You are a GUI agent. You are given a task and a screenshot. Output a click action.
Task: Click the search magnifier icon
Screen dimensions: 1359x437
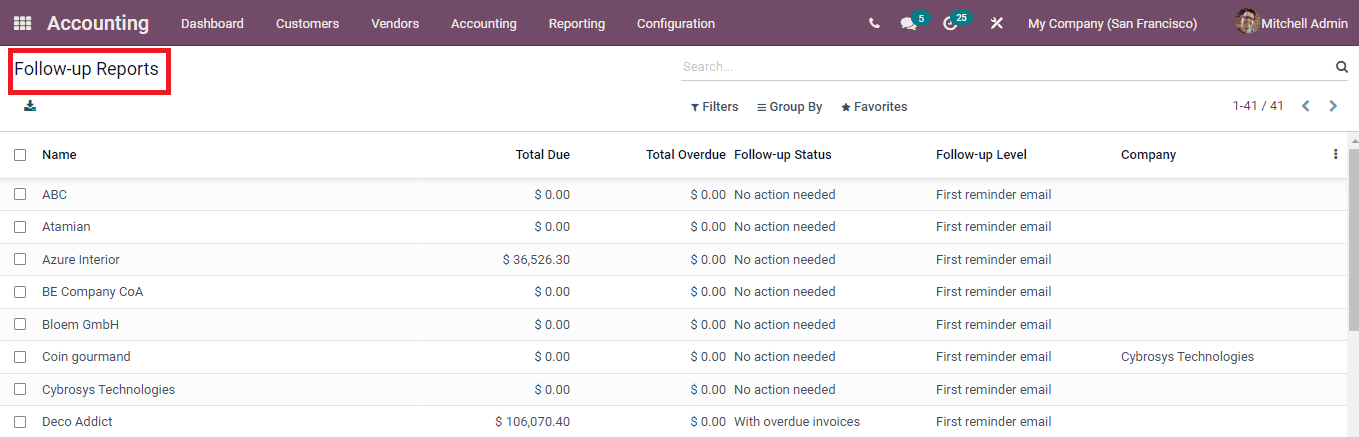(x=1342, y=67)
